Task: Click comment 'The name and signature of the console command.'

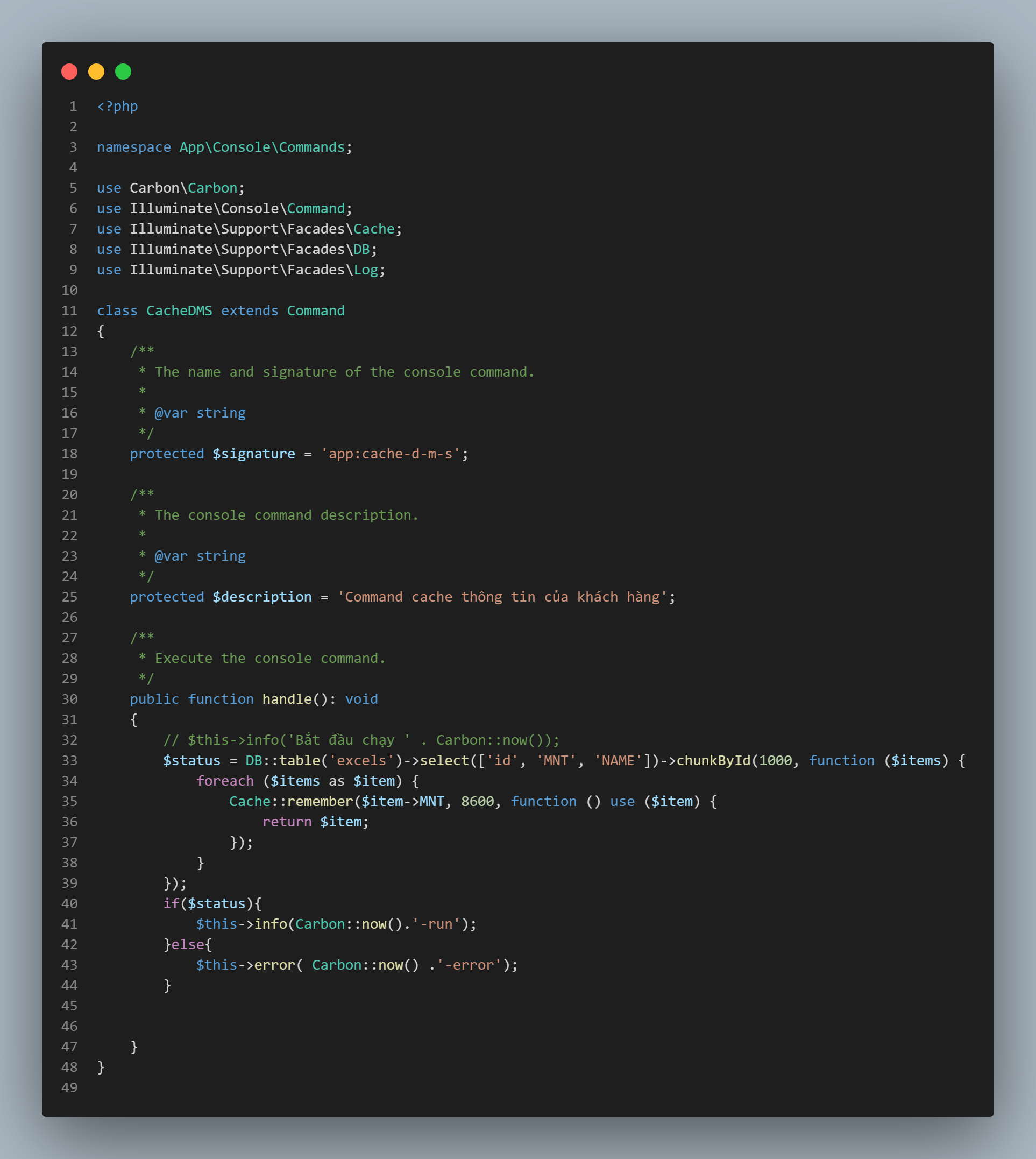Action: tap(345, 372)
